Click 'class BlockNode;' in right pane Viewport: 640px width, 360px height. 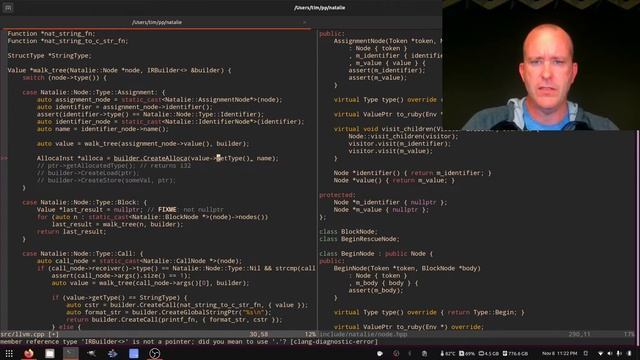click(349, 231)
